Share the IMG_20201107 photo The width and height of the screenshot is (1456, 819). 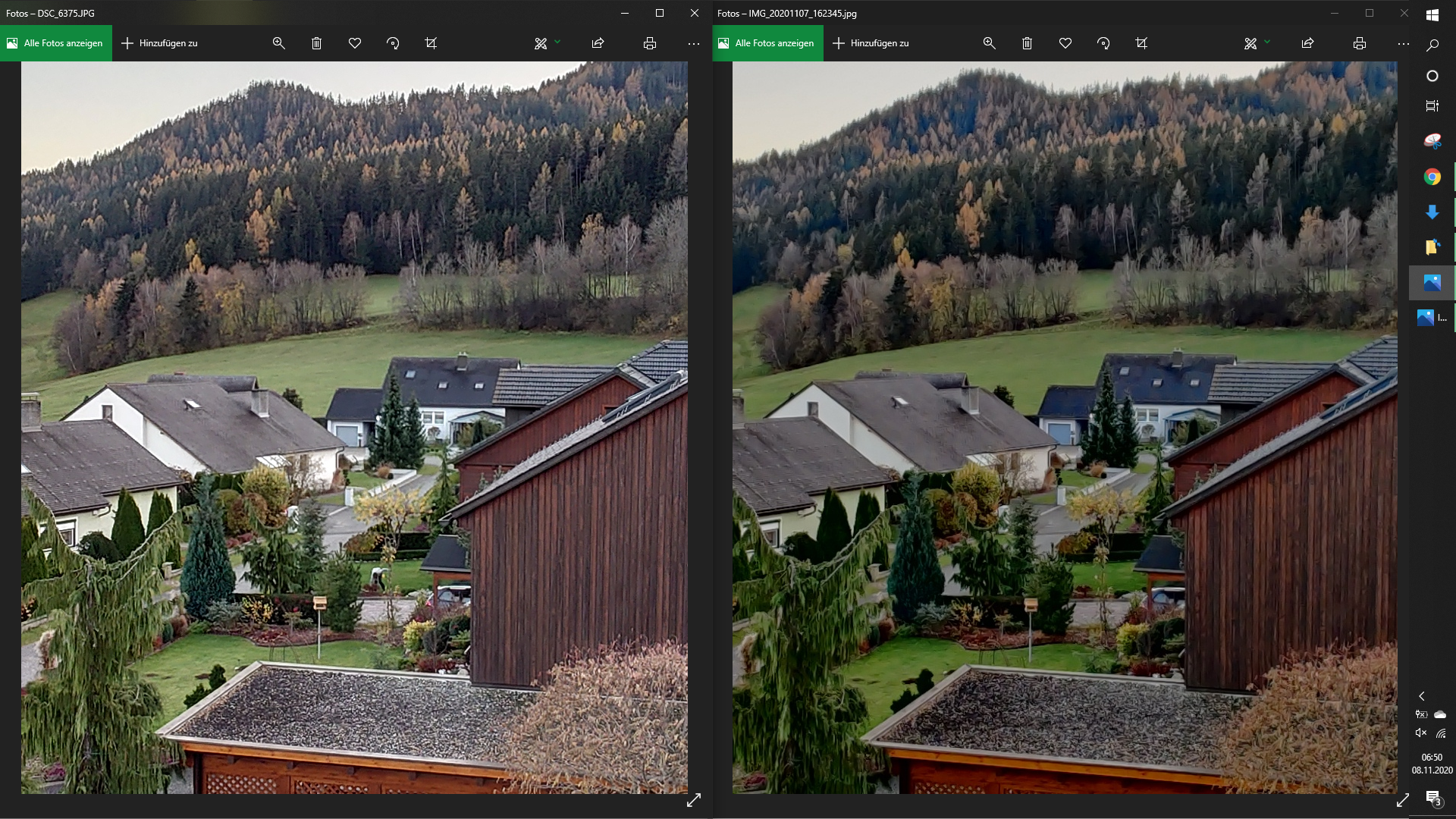(1308, 43)
